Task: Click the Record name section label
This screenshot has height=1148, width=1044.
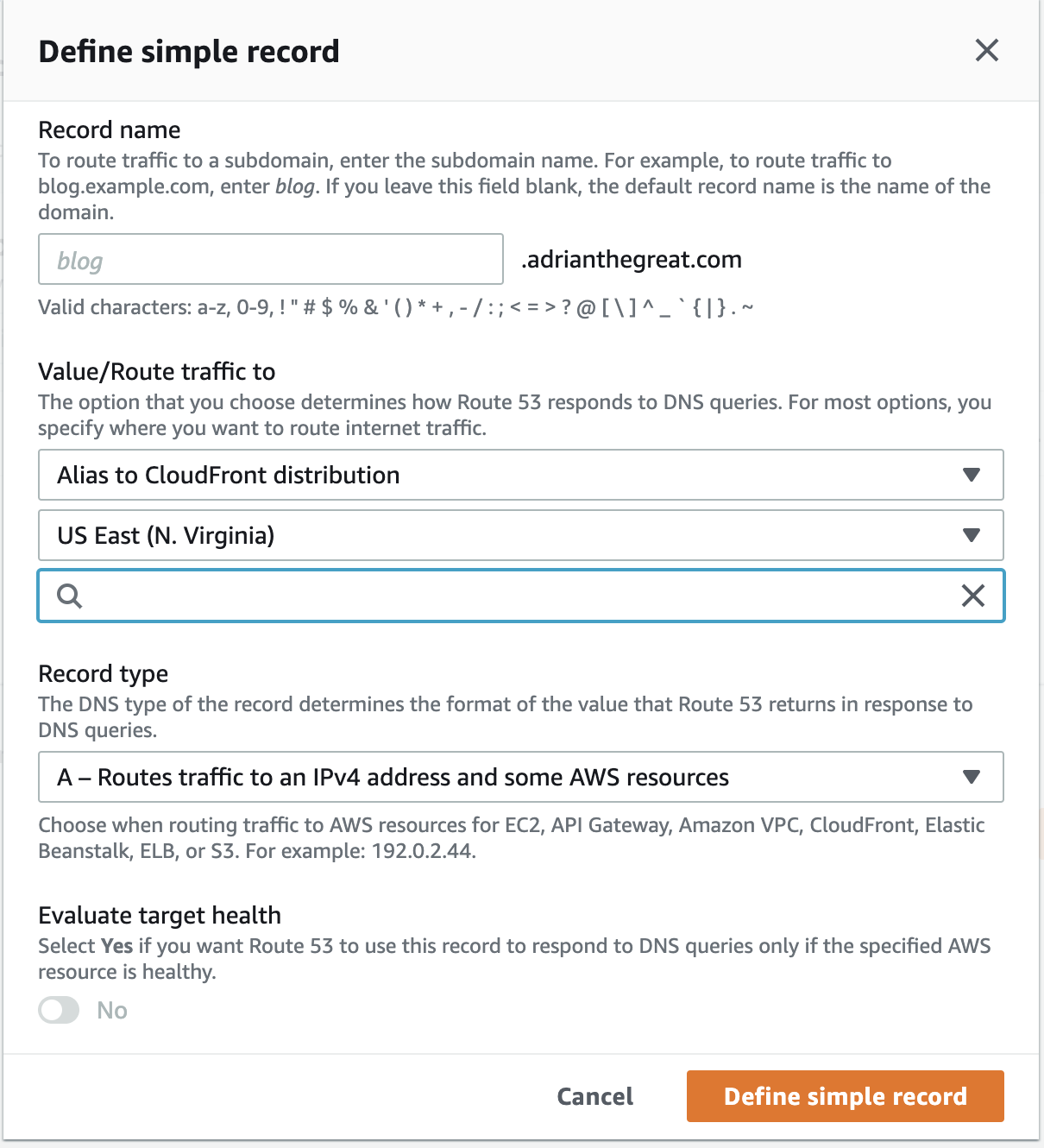Action: tap(110, 129)
